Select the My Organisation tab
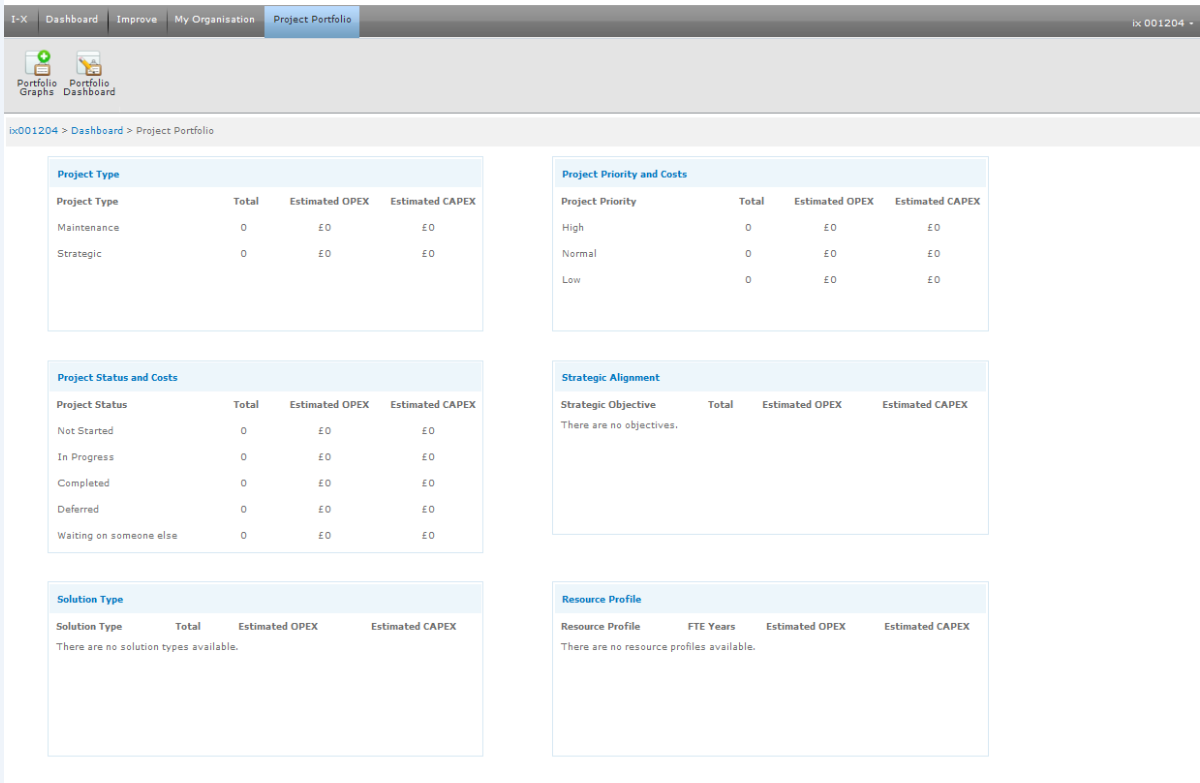Image resolution: width=1200 pixels, height=783 pixels. 214,19
